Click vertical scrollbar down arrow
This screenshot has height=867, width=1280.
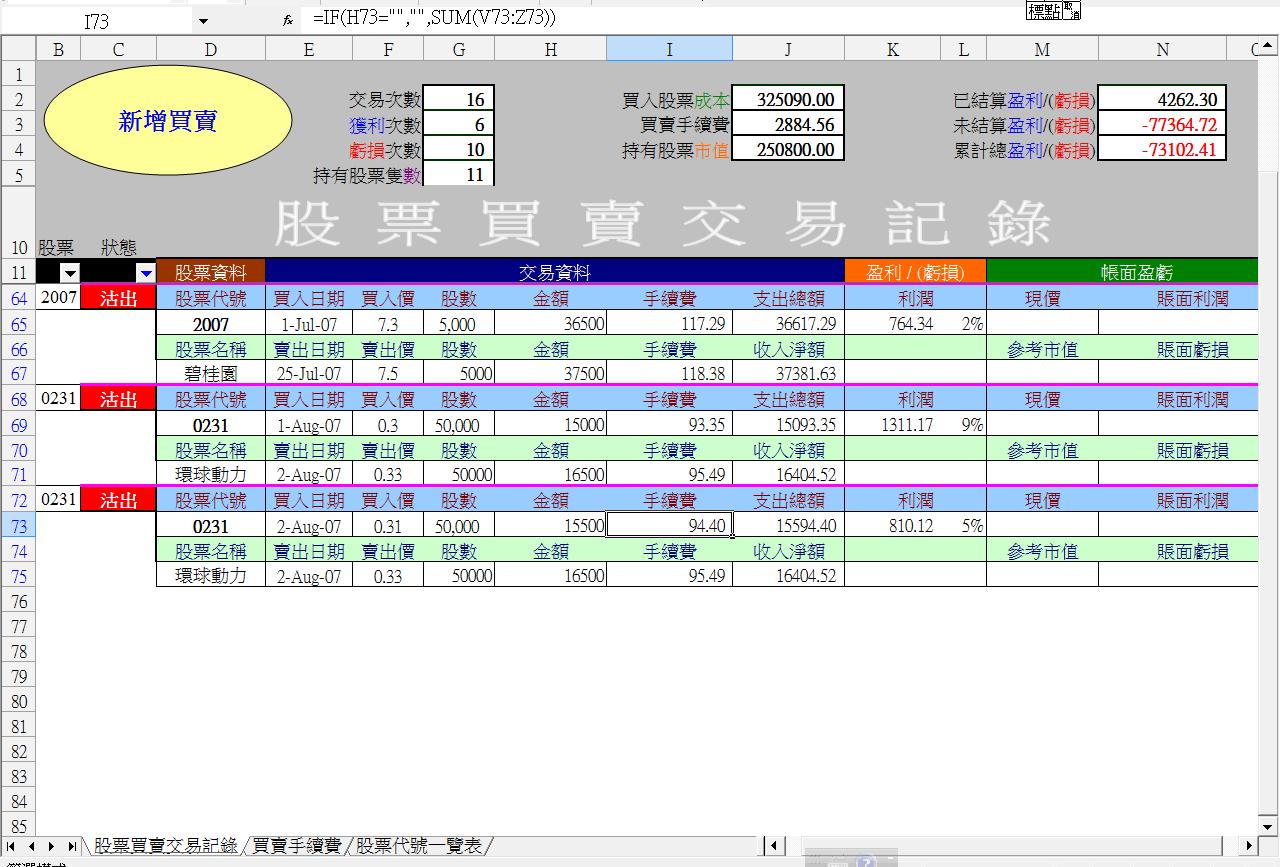[x=1270, y=828]
